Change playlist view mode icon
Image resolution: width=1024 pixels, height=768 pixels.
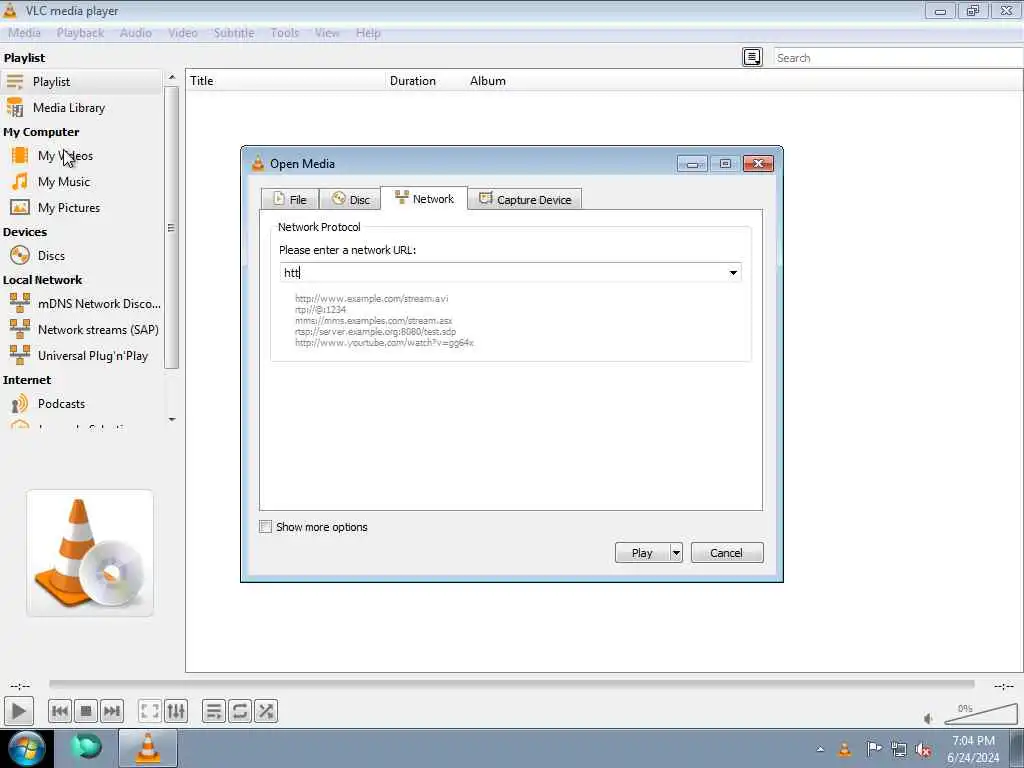click(752, 57)
